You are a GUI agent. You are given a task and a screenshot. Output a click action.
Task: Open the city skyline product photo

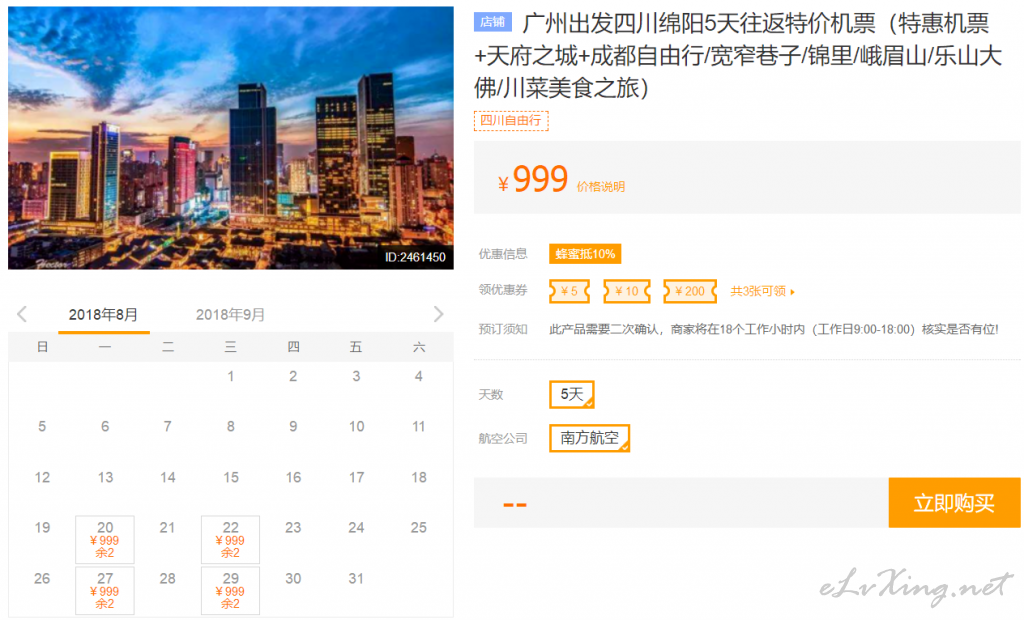point(231,138)
